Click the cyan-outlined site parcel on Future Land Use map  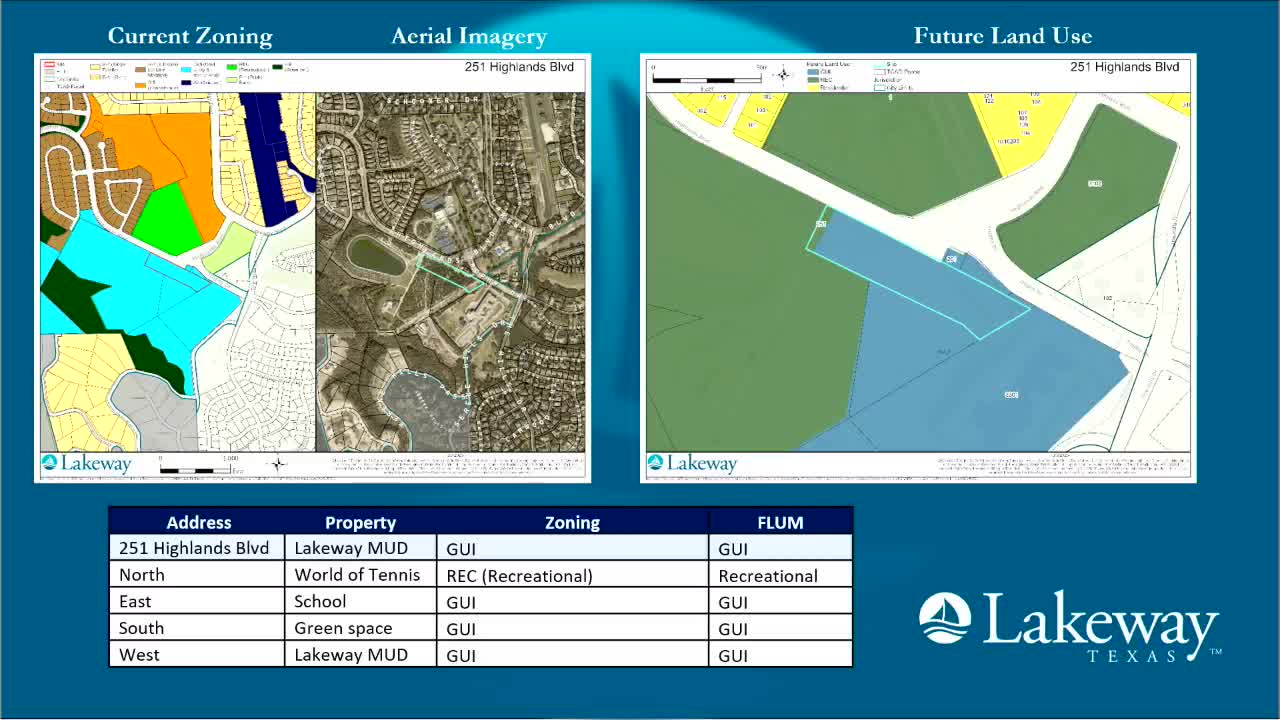click(x=915, y=275)
